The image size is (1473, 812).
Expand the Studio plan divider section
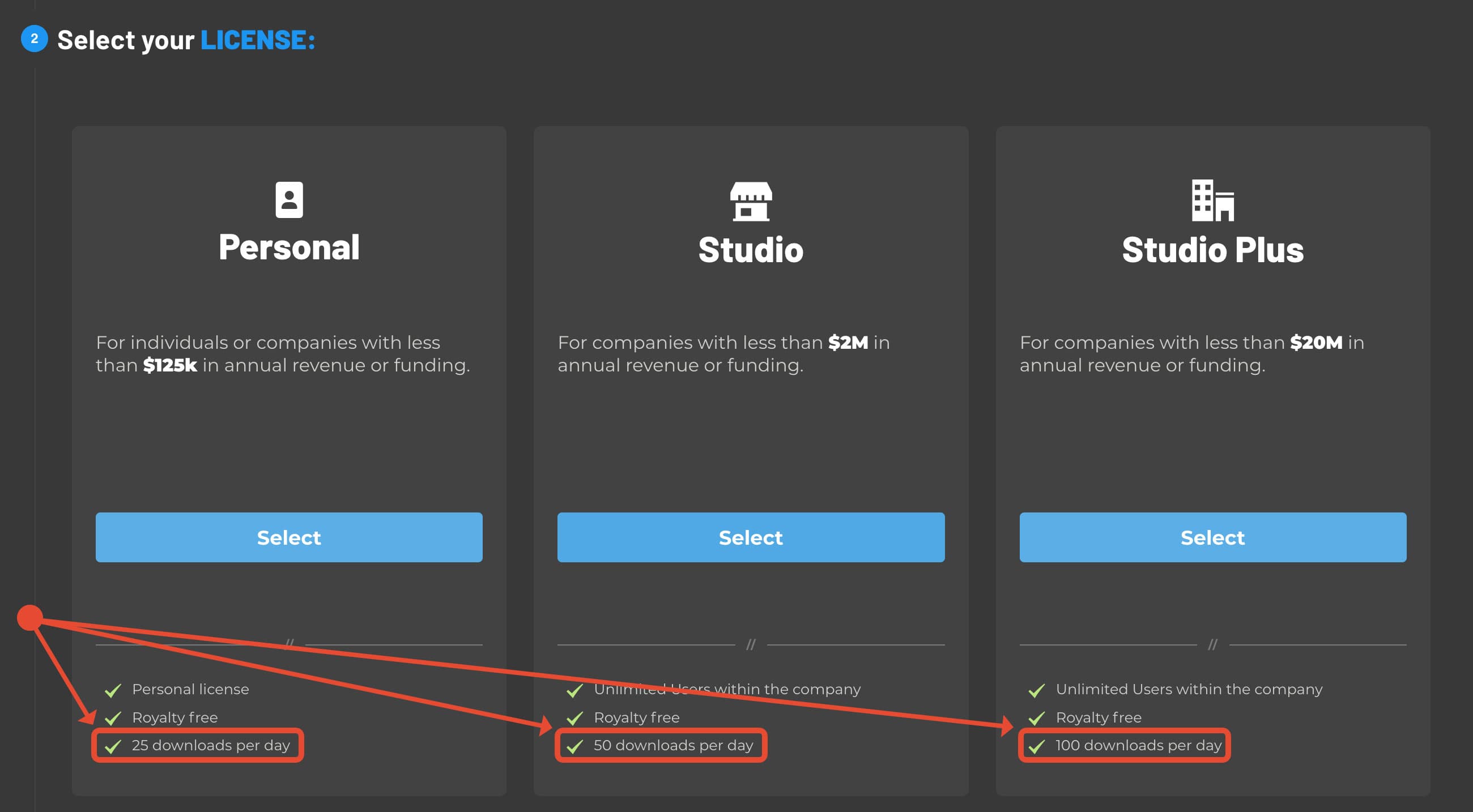(x=750, y=643)
